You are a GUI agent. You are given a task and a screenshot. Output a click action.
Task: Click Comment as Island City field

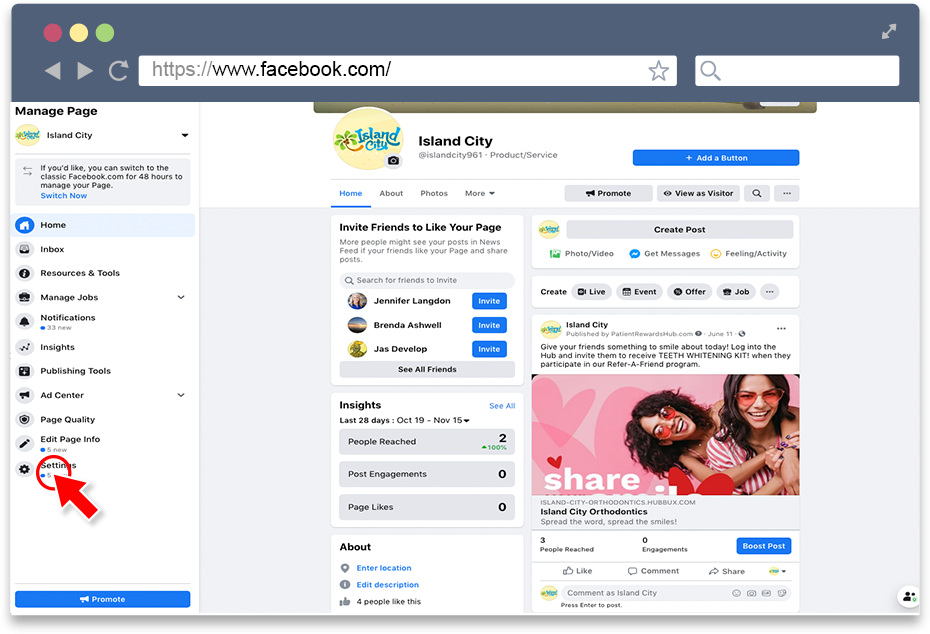click(x=676, y=593)
